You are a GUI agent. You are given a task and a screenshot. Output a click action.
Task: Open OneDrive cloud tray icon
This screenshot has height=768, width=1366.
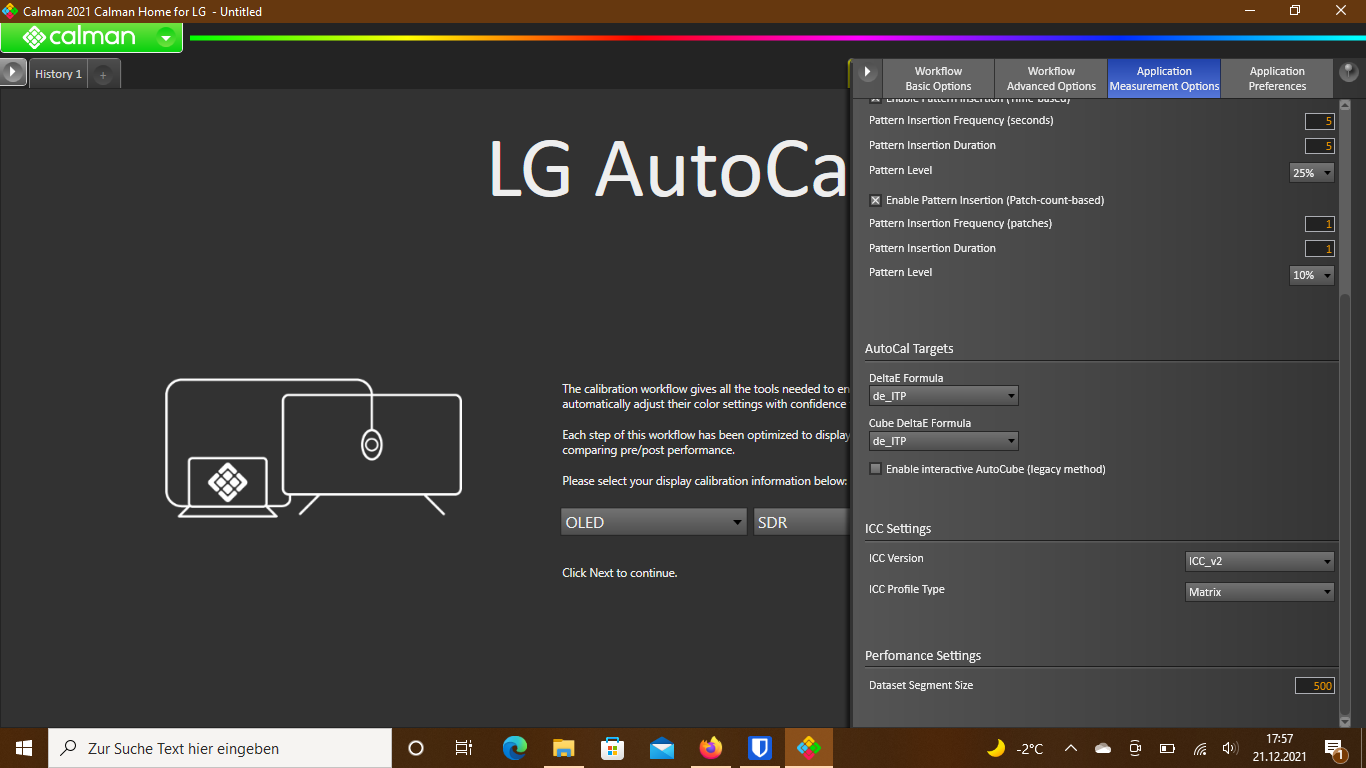pyautogui.click(x=1103, y=748)
